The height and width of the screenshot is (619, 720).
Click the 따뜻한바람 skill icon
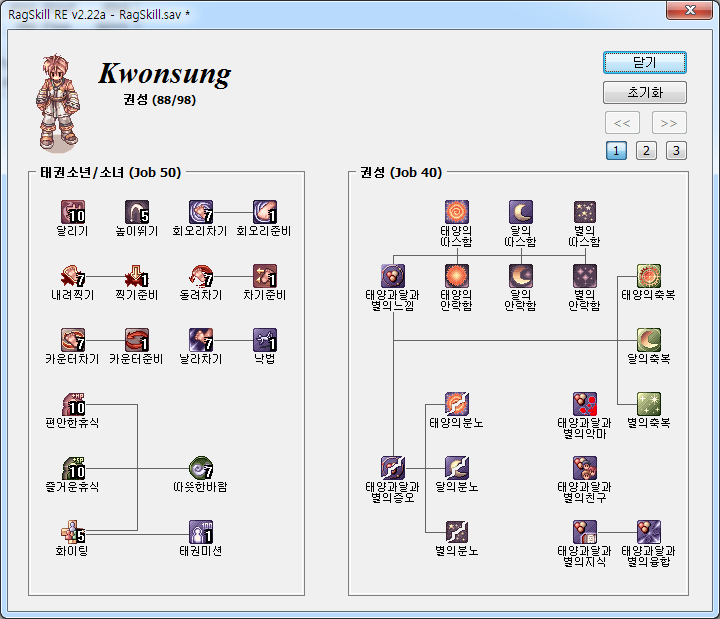[201, 468]
